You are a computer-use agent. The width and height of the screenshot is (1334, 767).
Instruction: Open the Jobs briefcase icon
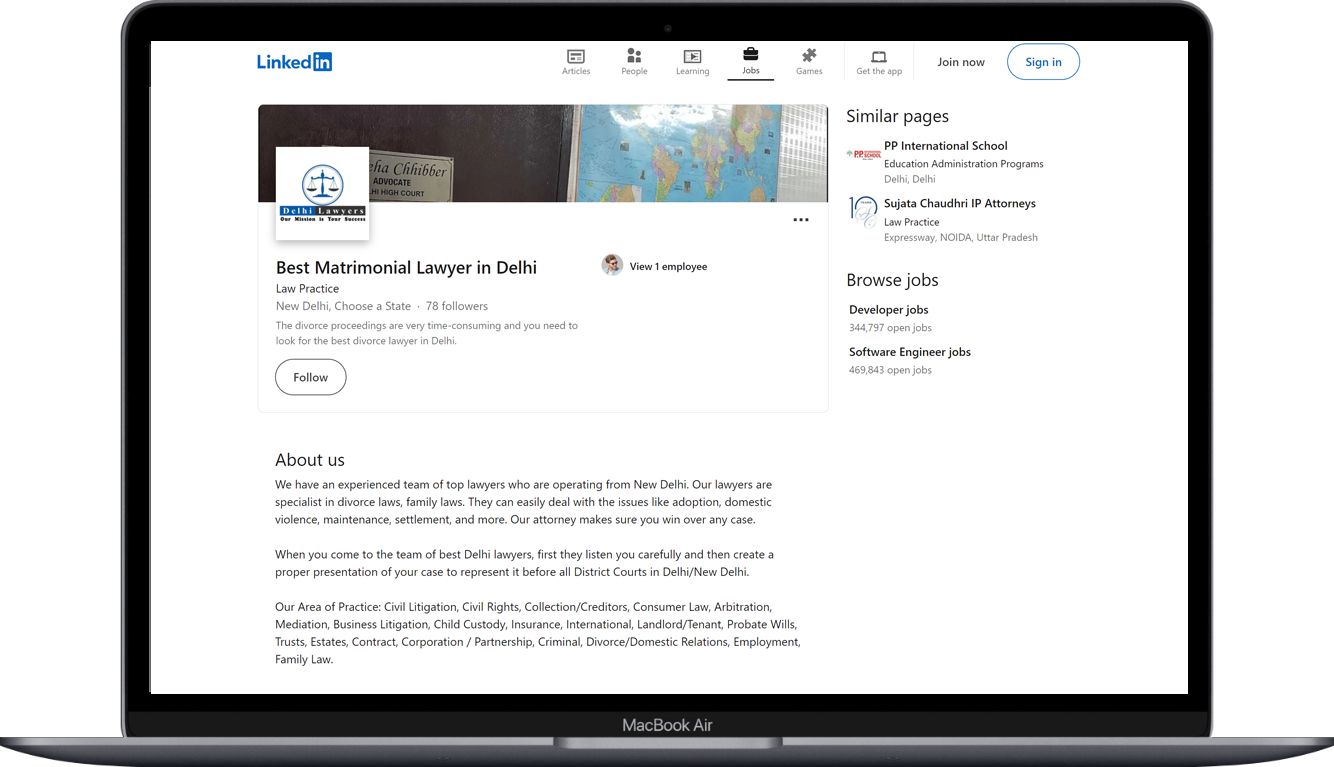pyautogui.click(x=750, y=54)
